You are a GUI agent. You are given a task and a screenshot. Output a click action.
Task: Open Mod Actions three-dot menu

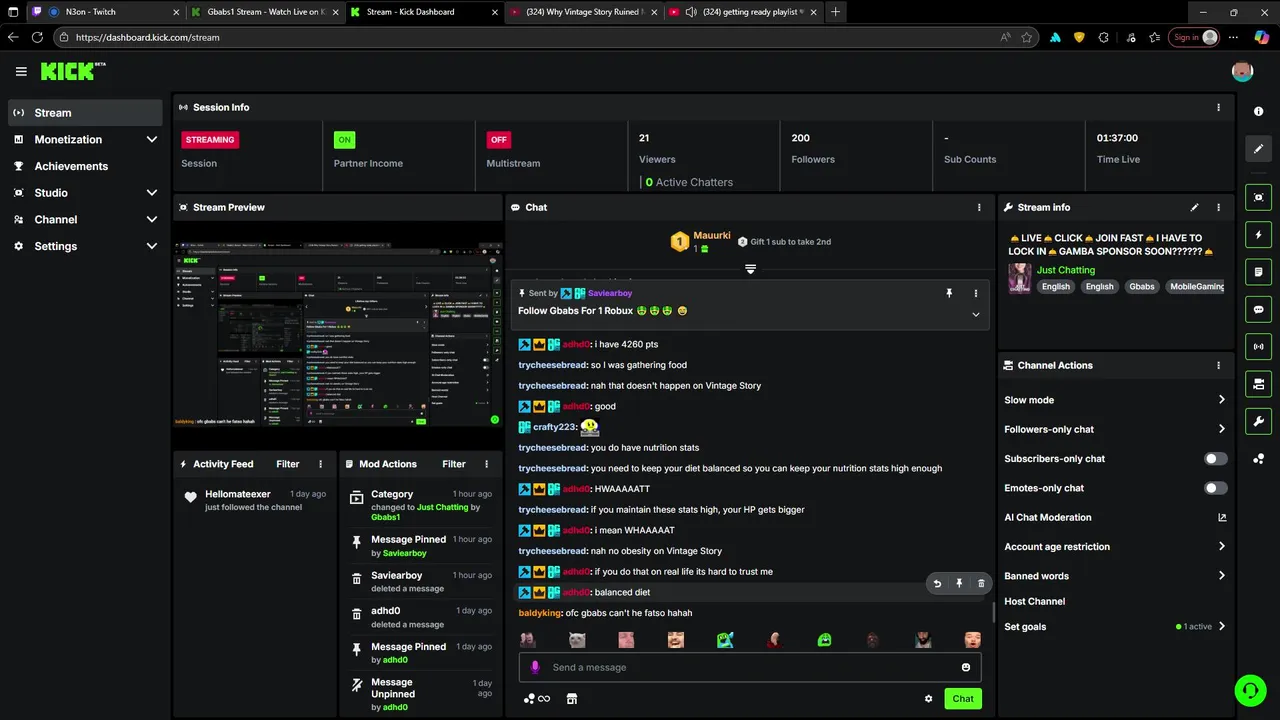[487, 464]
